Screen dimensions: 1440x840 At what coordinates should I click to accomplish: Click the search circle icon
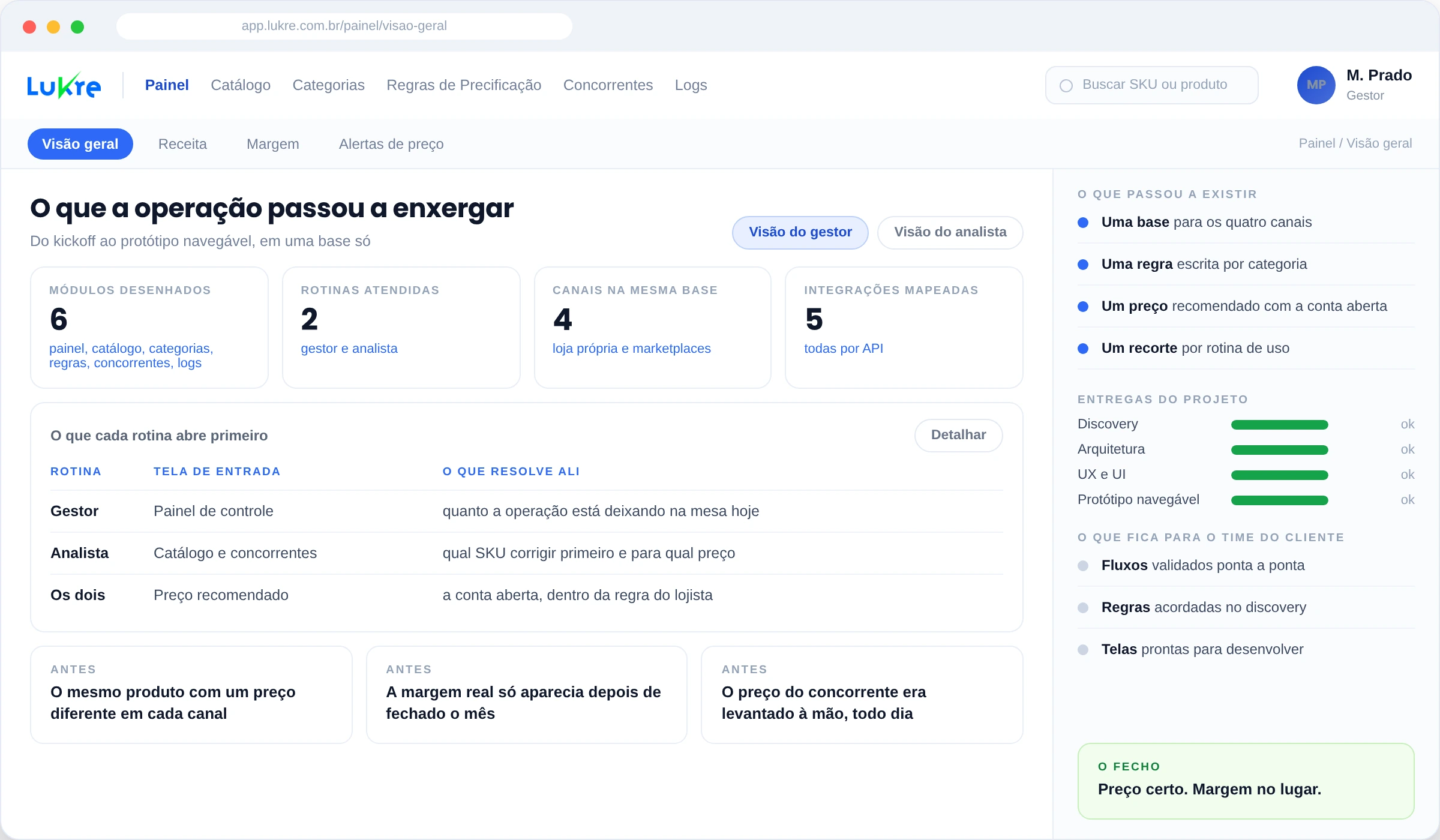click(x=1066, y=86)
